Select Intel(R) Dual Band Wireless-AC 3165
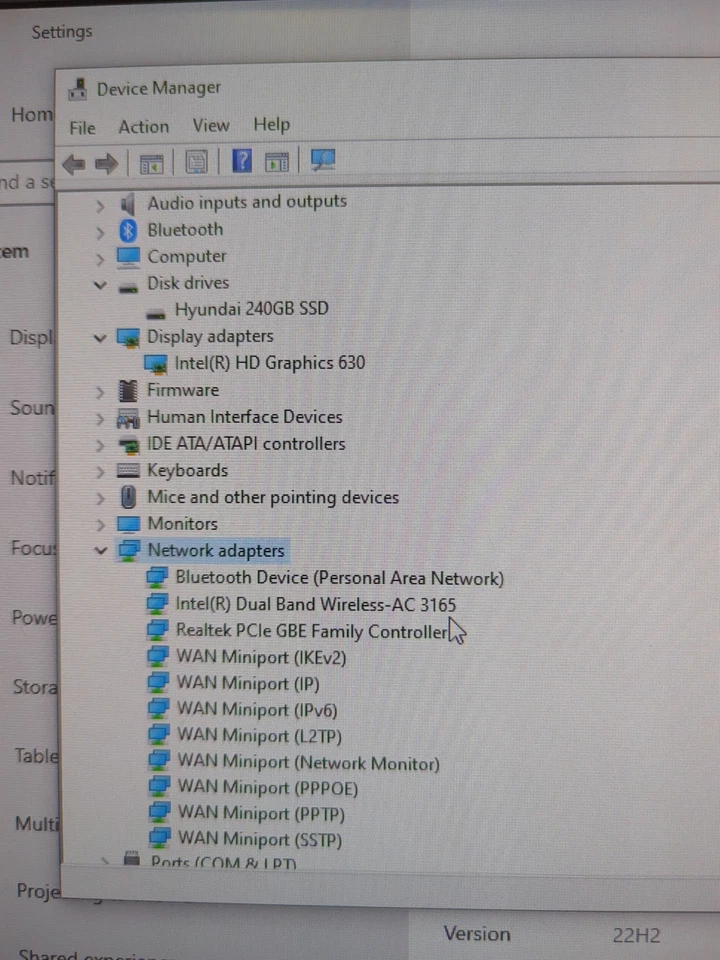This screenshot has height=960, width=720. click(x=316, y=605)
